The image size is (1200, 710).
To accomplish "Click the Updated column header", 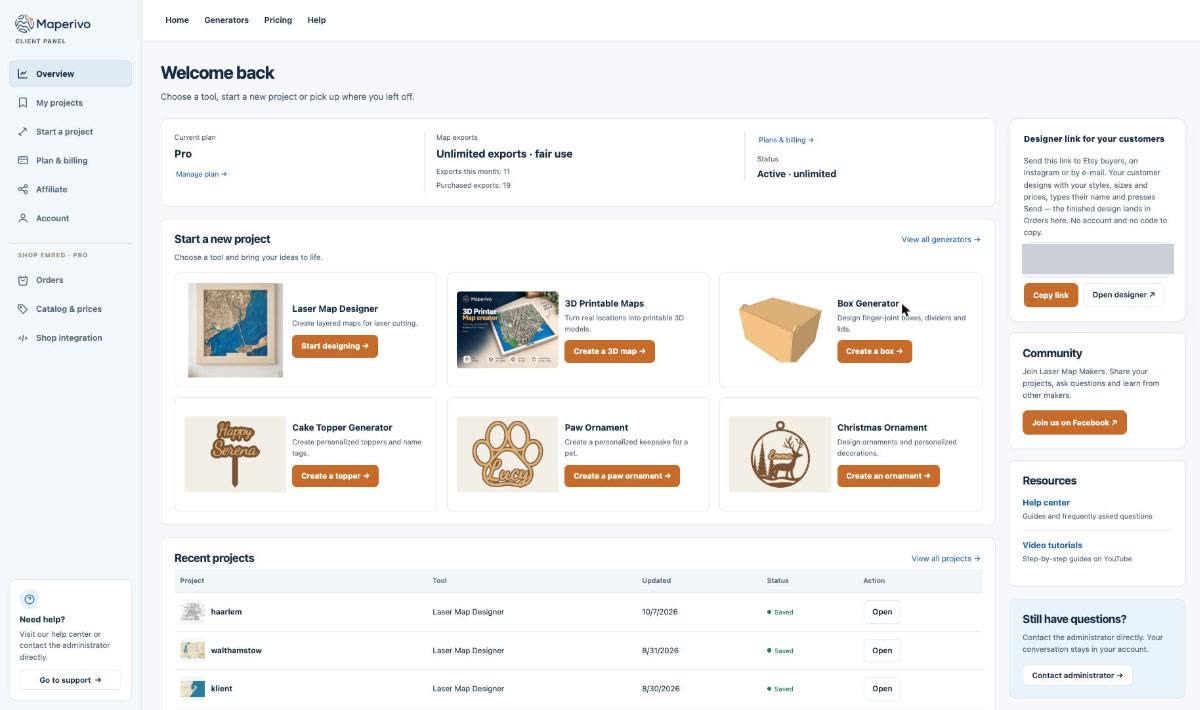I will click(x=656, y=581).
